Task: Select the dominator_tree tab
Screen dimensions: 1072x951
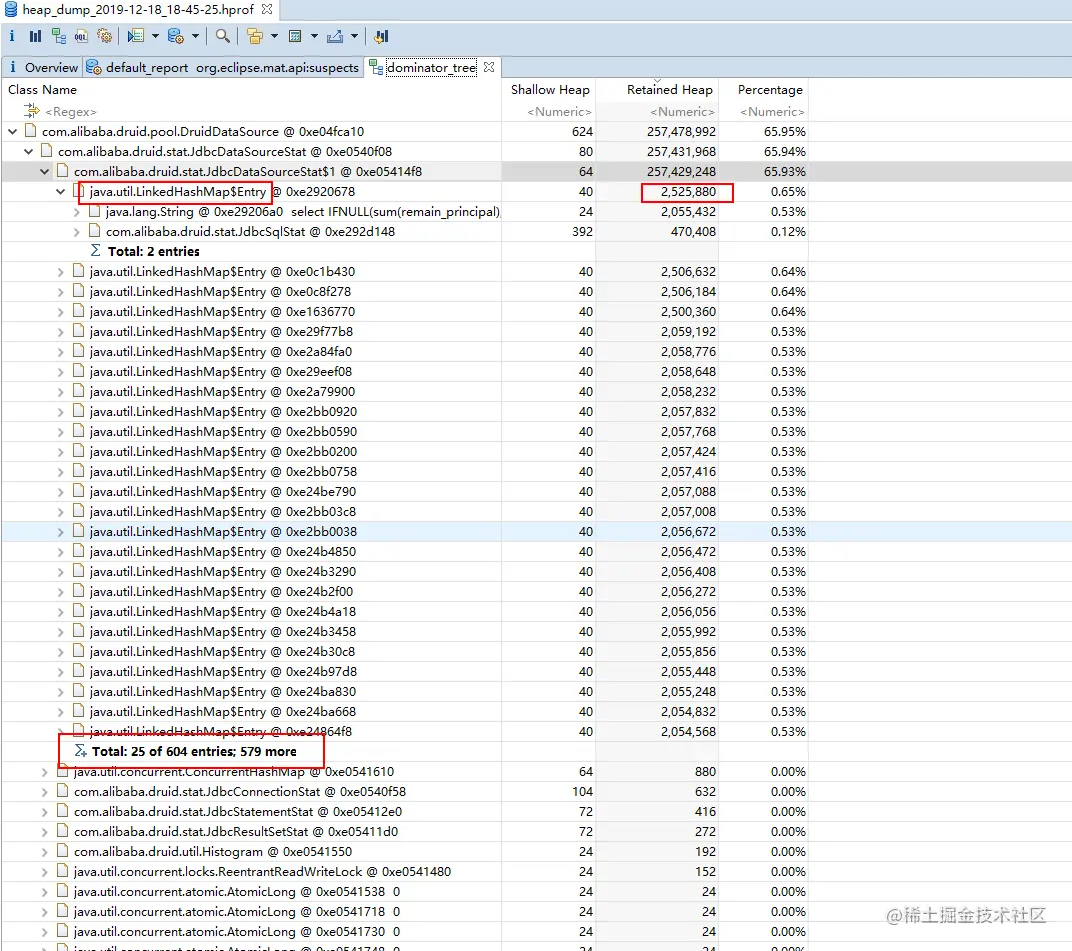Action: coord(431,67)
